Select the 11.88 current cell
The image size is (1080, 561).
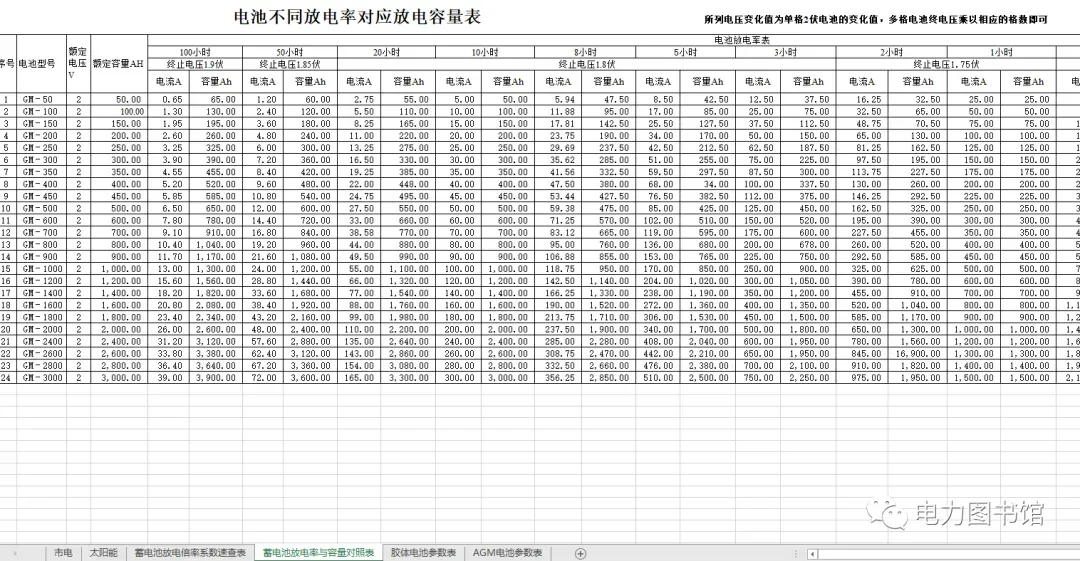558,112
